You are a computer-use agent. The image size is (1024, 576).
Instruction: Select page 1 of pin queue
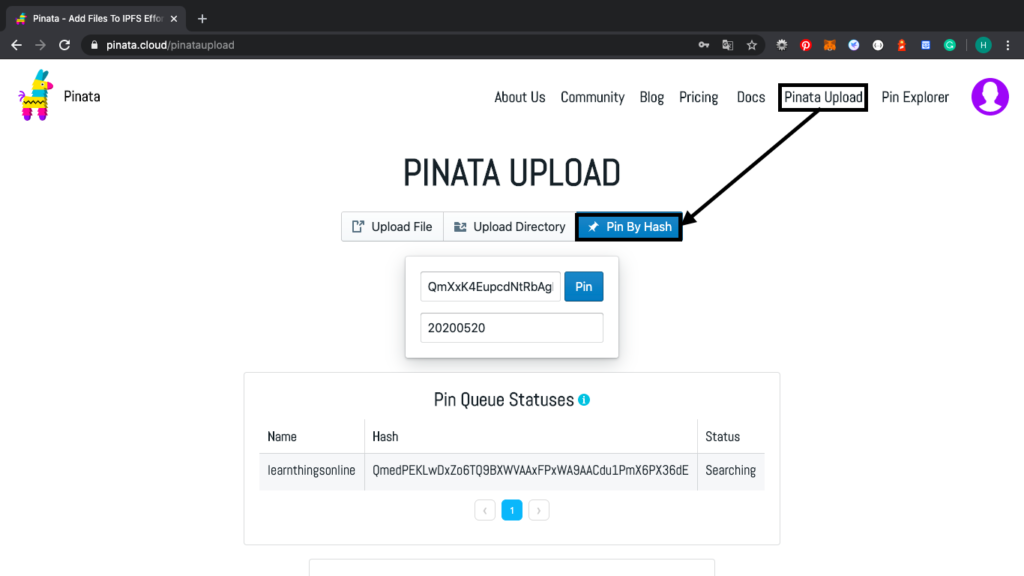(512, 510)
